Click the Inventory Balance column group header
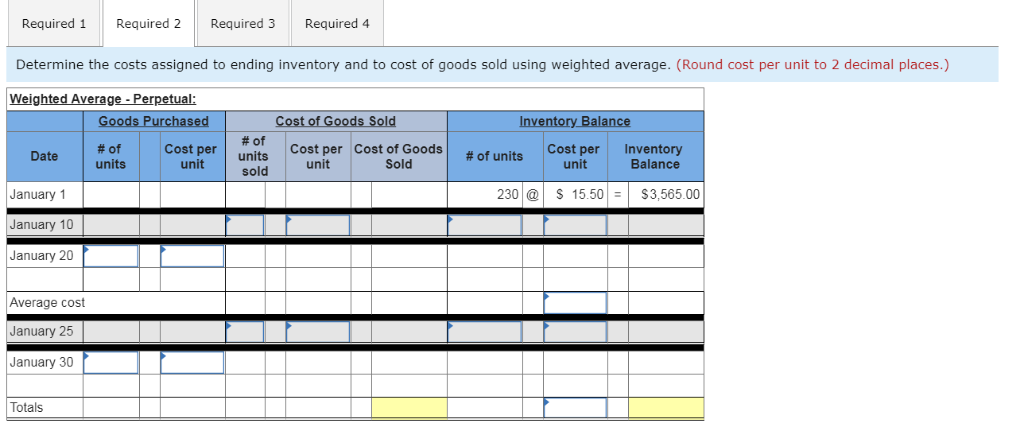The image size is (1024, 427). click(x=575, y=121)
